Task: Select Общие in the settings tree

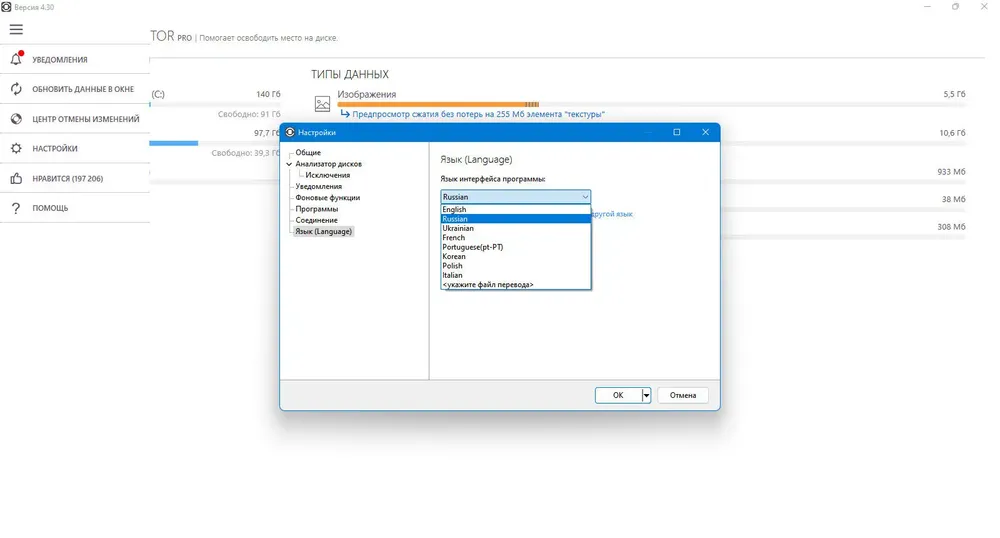Action: coord(308,152)
